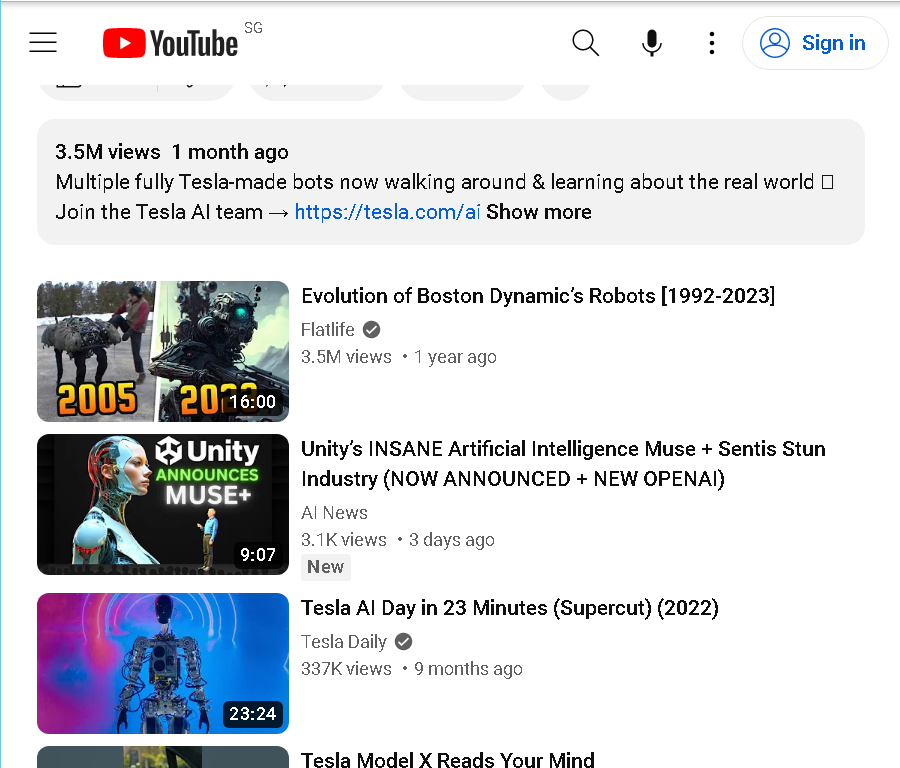Open Evolution of Boston Dynamic's Robots title

(538, 296)
